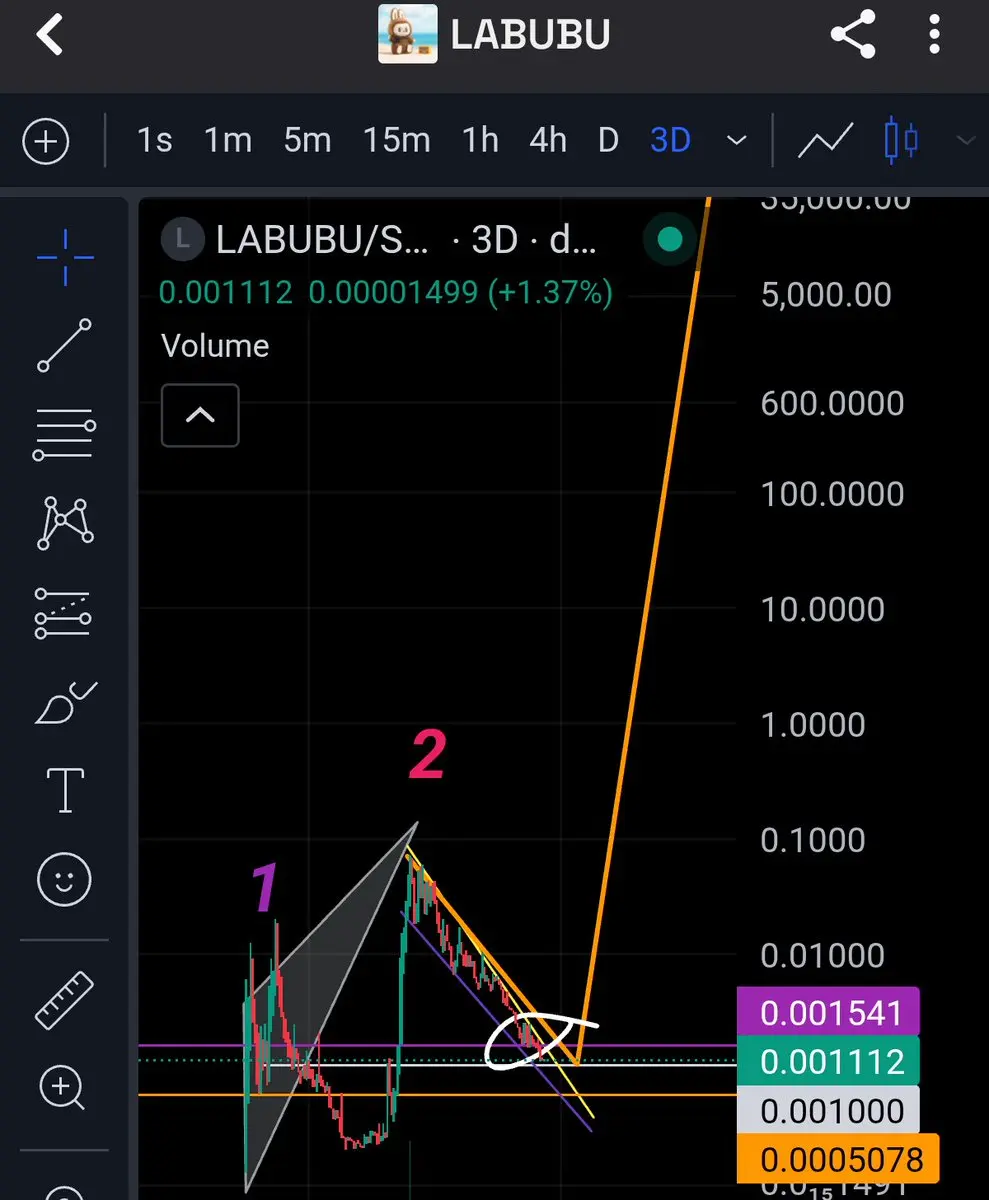Select the zoom in magnifier tool

[64, 1087]
